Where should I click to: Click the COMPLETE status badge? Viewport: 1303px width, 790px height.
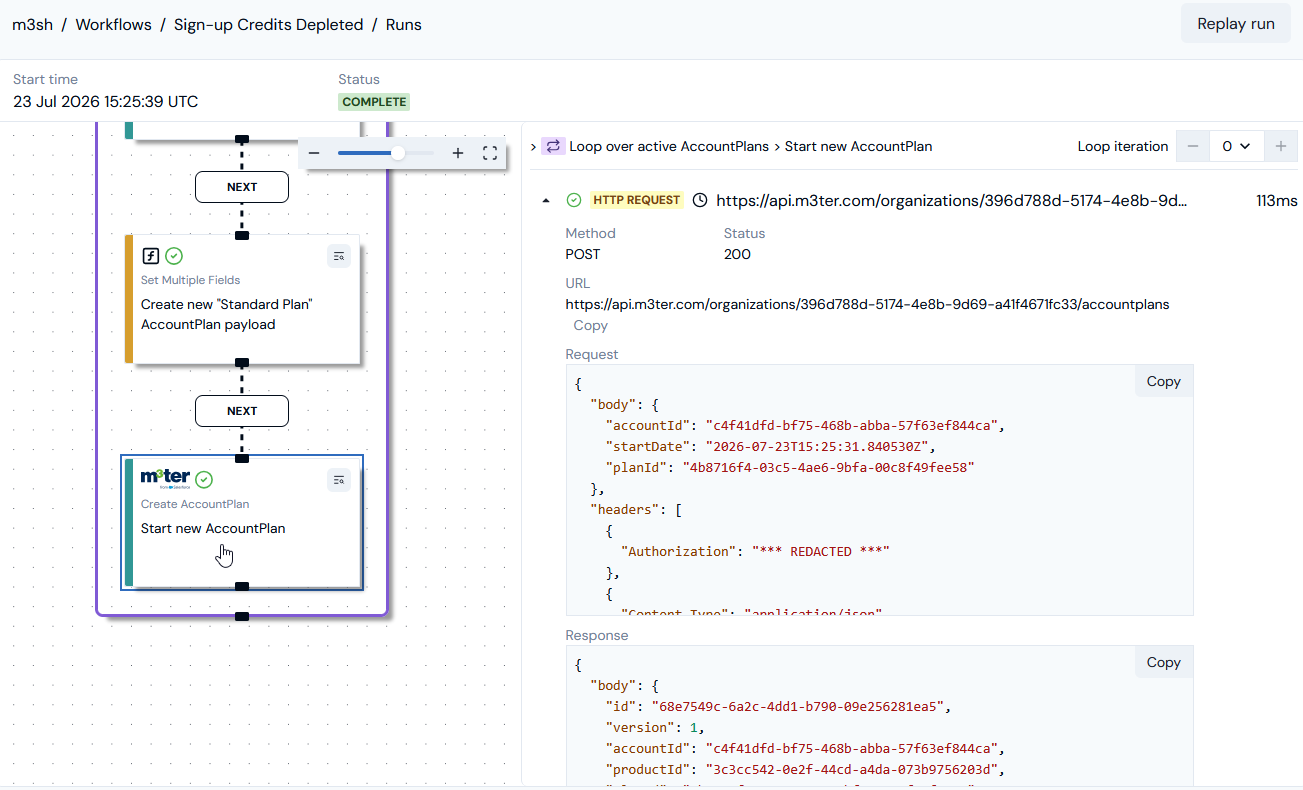(x=374, y=102)
